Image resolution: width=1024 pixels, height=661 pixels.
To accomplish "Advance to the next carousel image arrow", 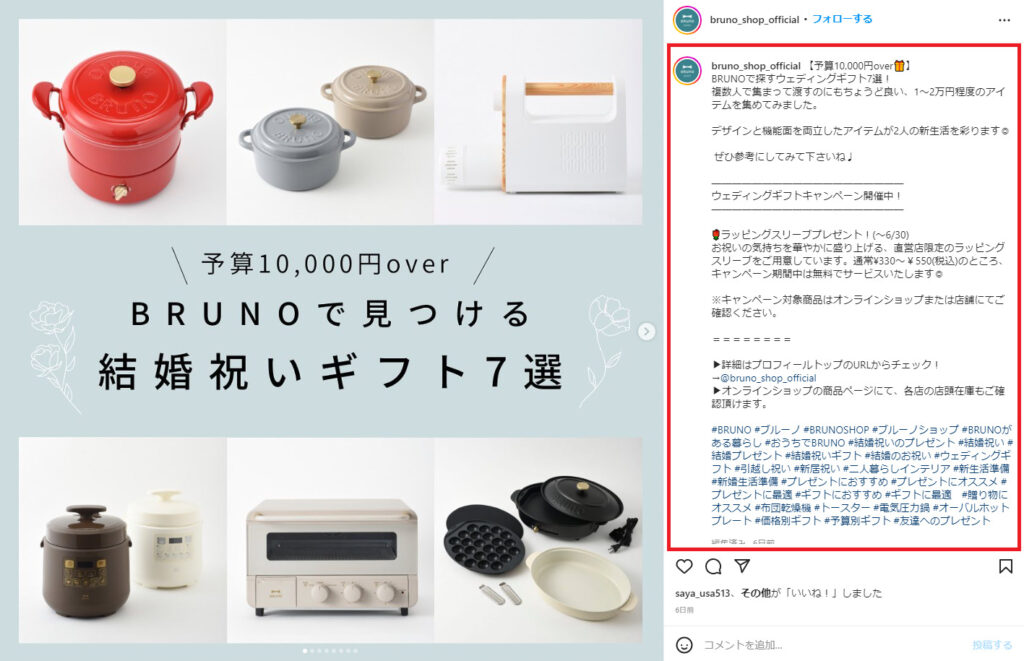I will click(x=647, y=332).
